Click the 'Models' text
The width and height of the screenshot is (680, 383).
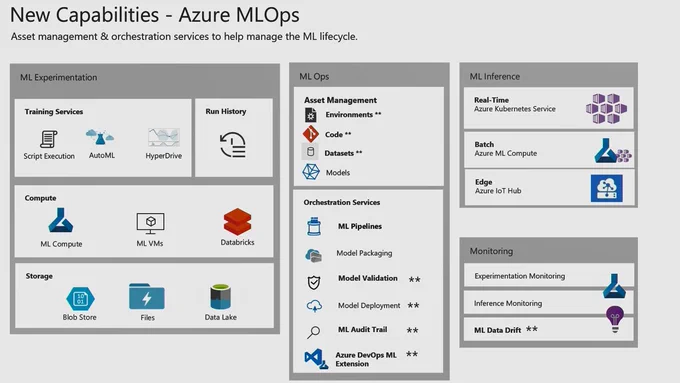[338, 173]
